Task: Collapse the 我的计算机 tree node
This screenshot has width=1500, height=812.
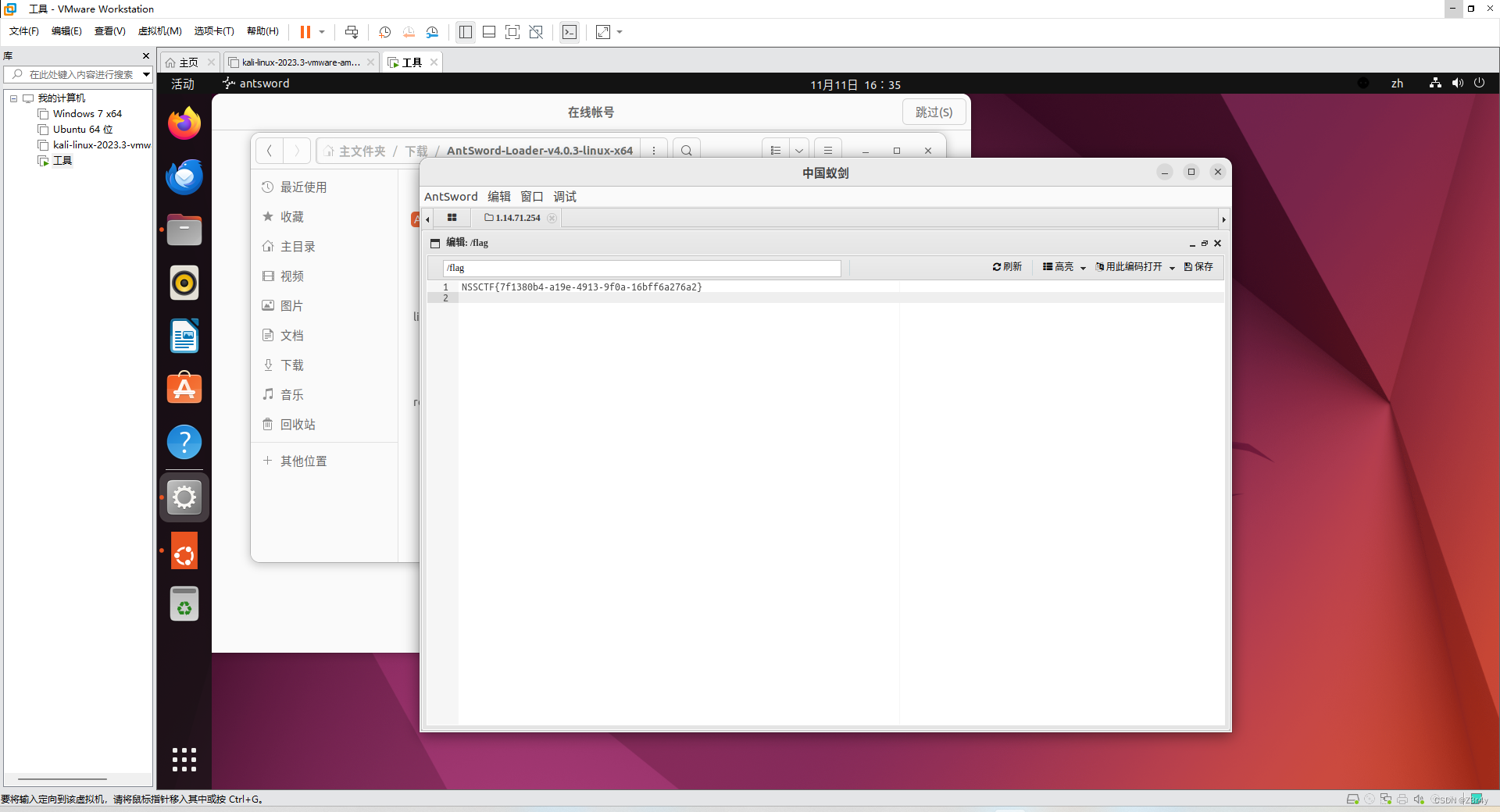Action: (12, 98)
